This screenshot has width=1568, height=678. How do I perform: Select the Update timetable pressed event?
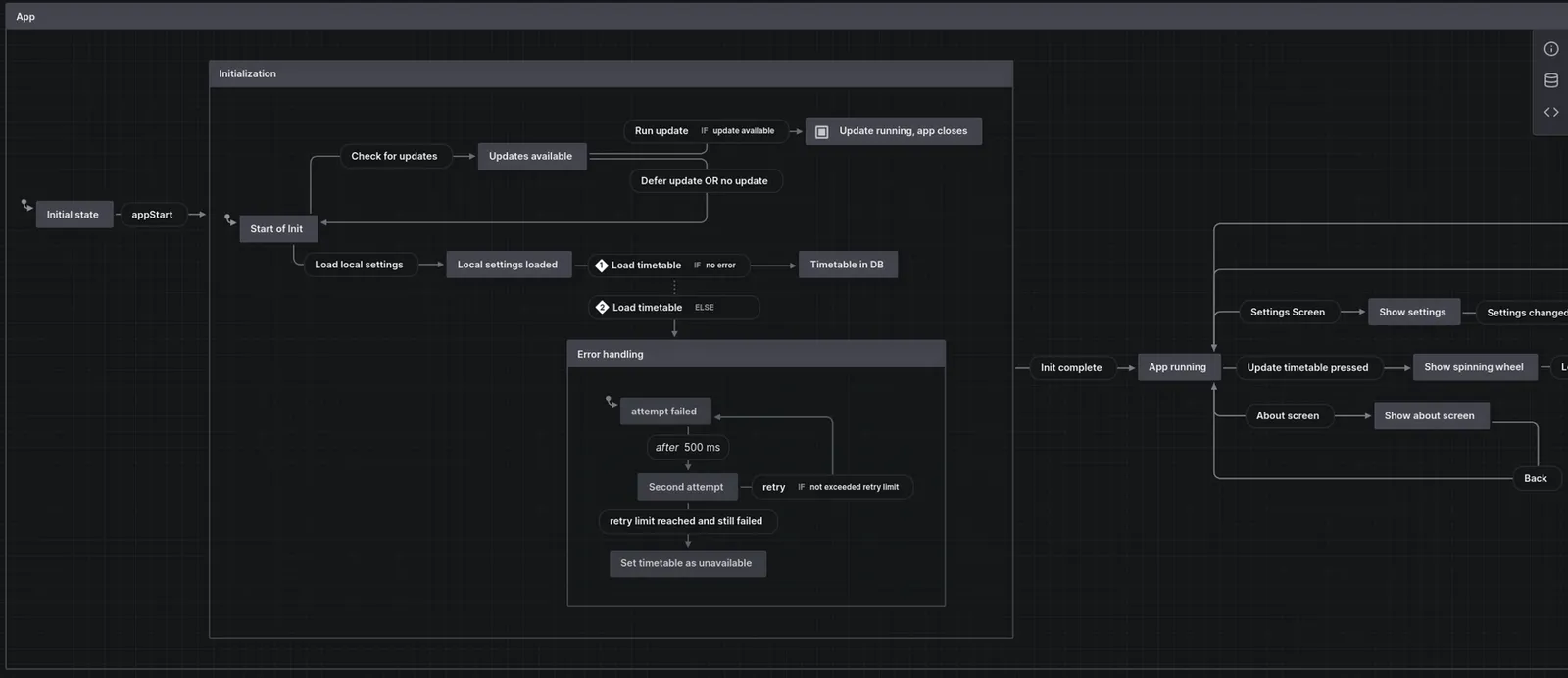(x=1308, y=368)
